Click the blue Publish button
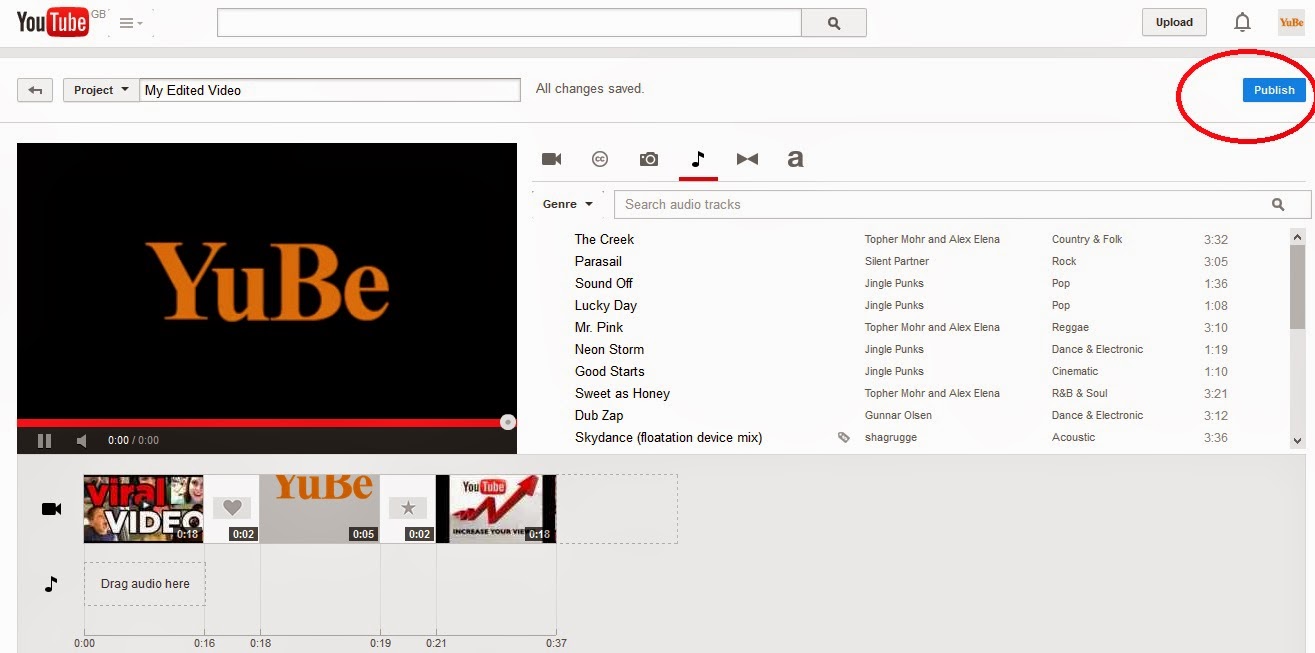1315x653 pixels. [1274, 90]
